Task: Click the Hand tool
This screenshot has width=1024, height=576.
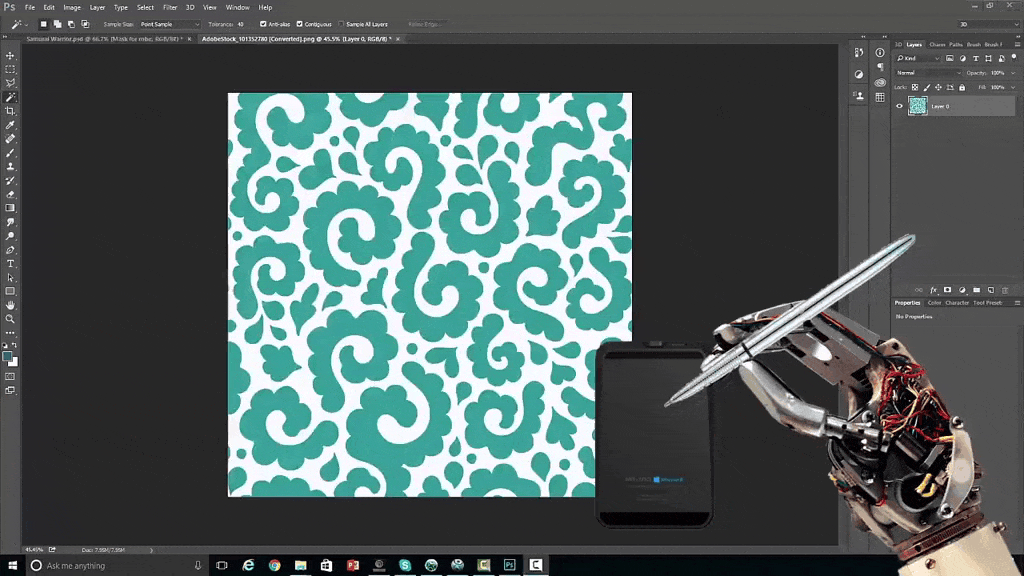Action: point(10,305)
